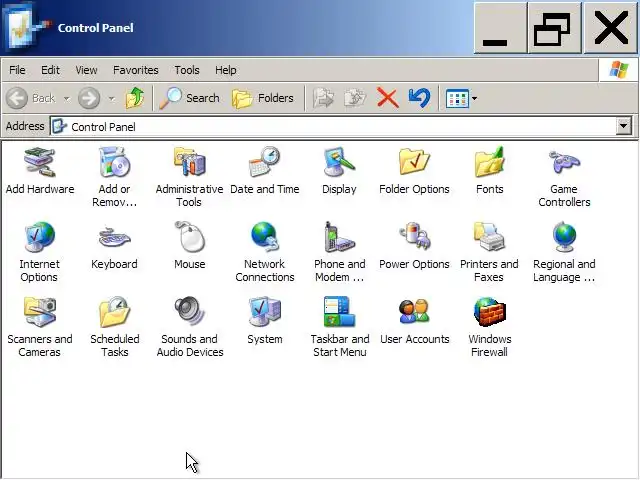Image resolution: width=640 pixels, height=480 pixels.
Task: Minimize the Control Panel window
Action: click(500, 28)
